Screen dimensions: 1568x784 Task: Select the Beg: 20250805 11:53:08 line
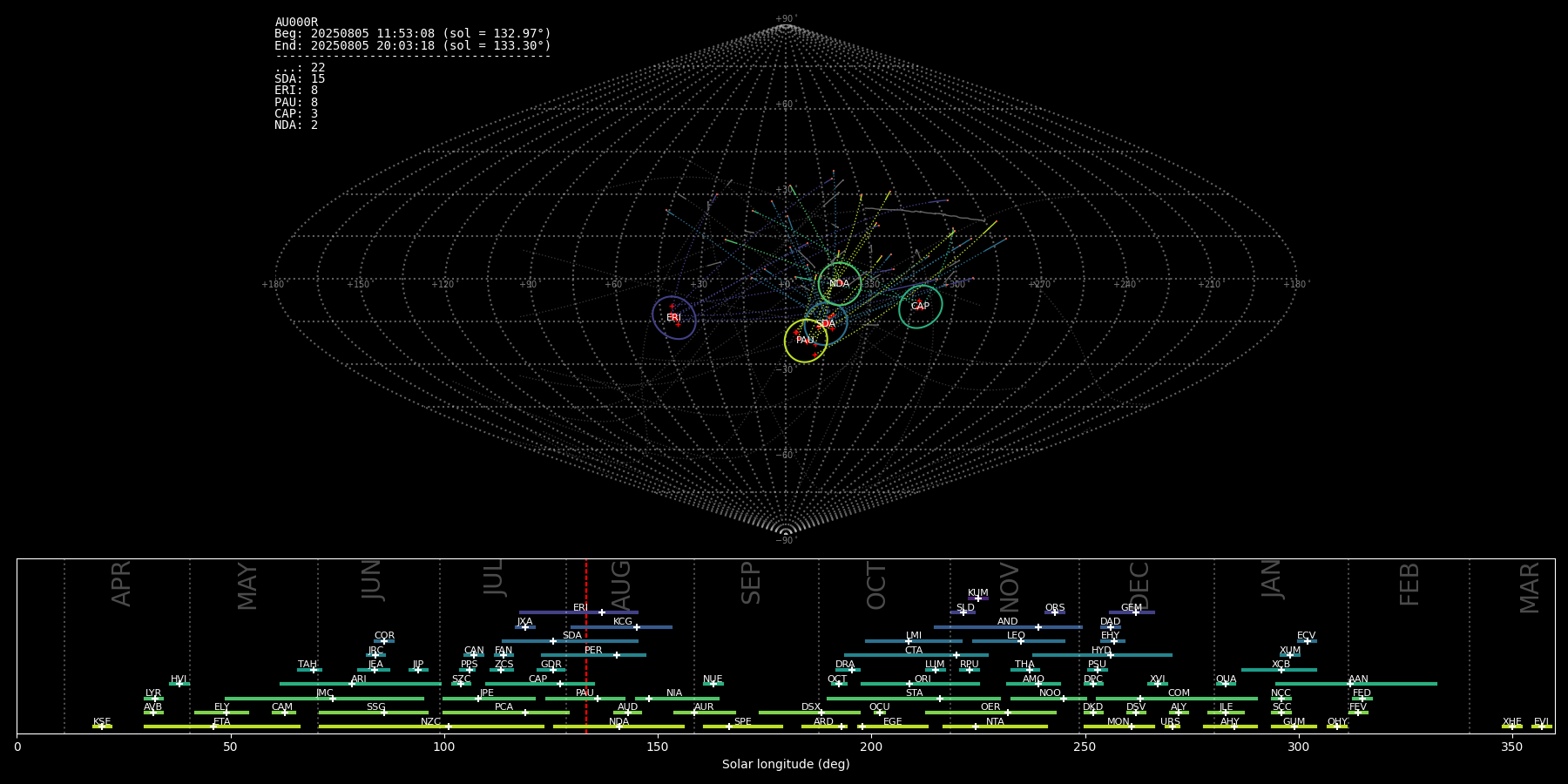413,34
